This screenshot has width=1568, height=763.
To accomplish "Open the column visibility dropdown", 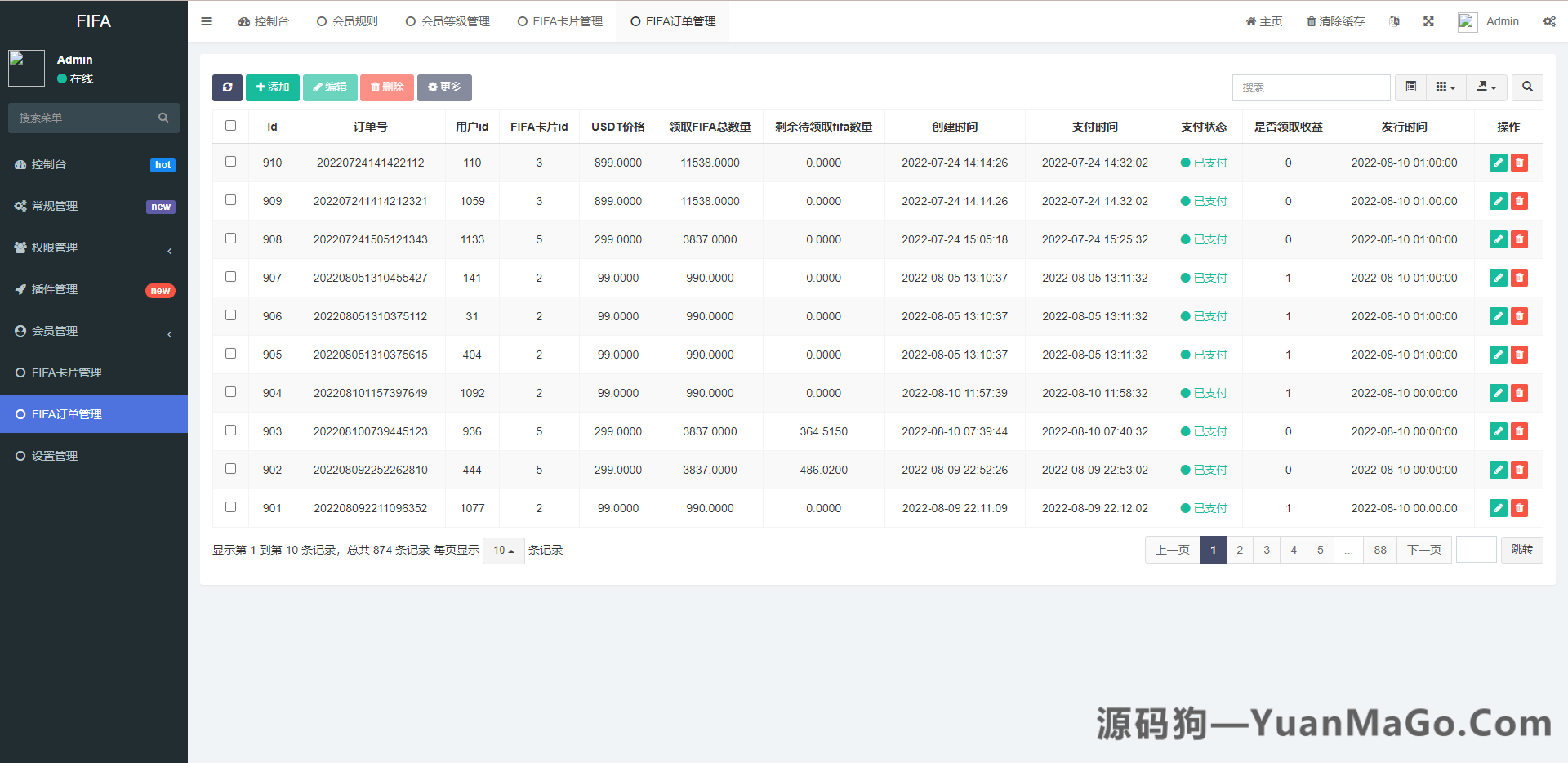I will (1445, 87).
